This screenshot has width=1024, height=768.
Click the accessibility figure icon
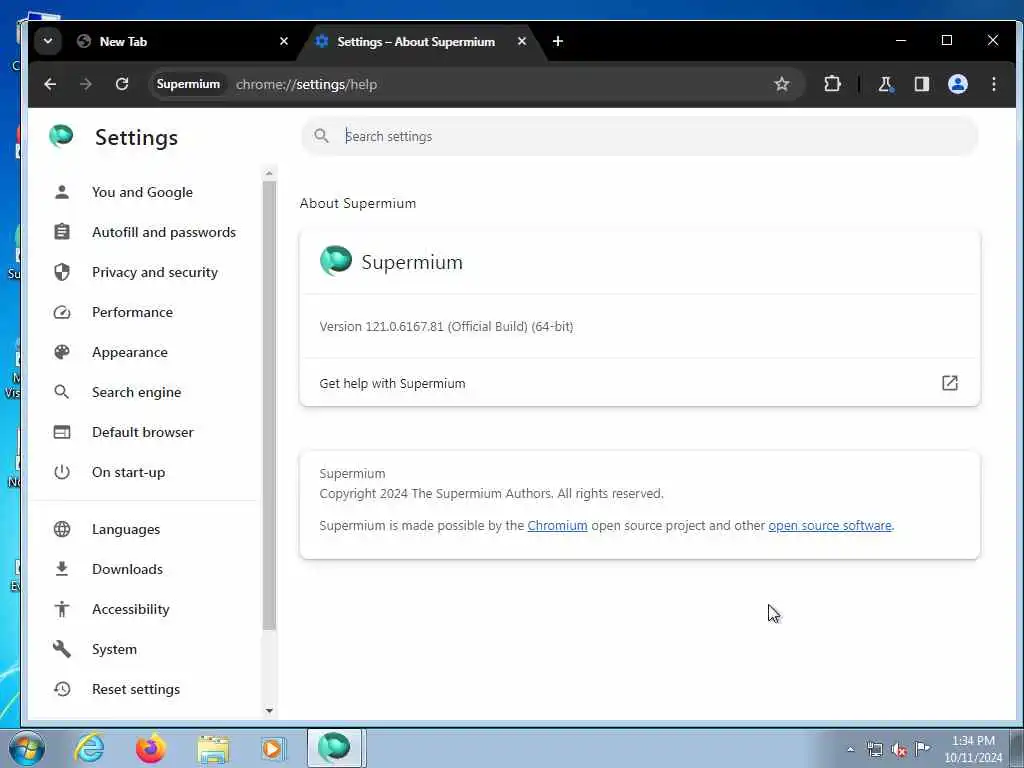coord(62,609)
